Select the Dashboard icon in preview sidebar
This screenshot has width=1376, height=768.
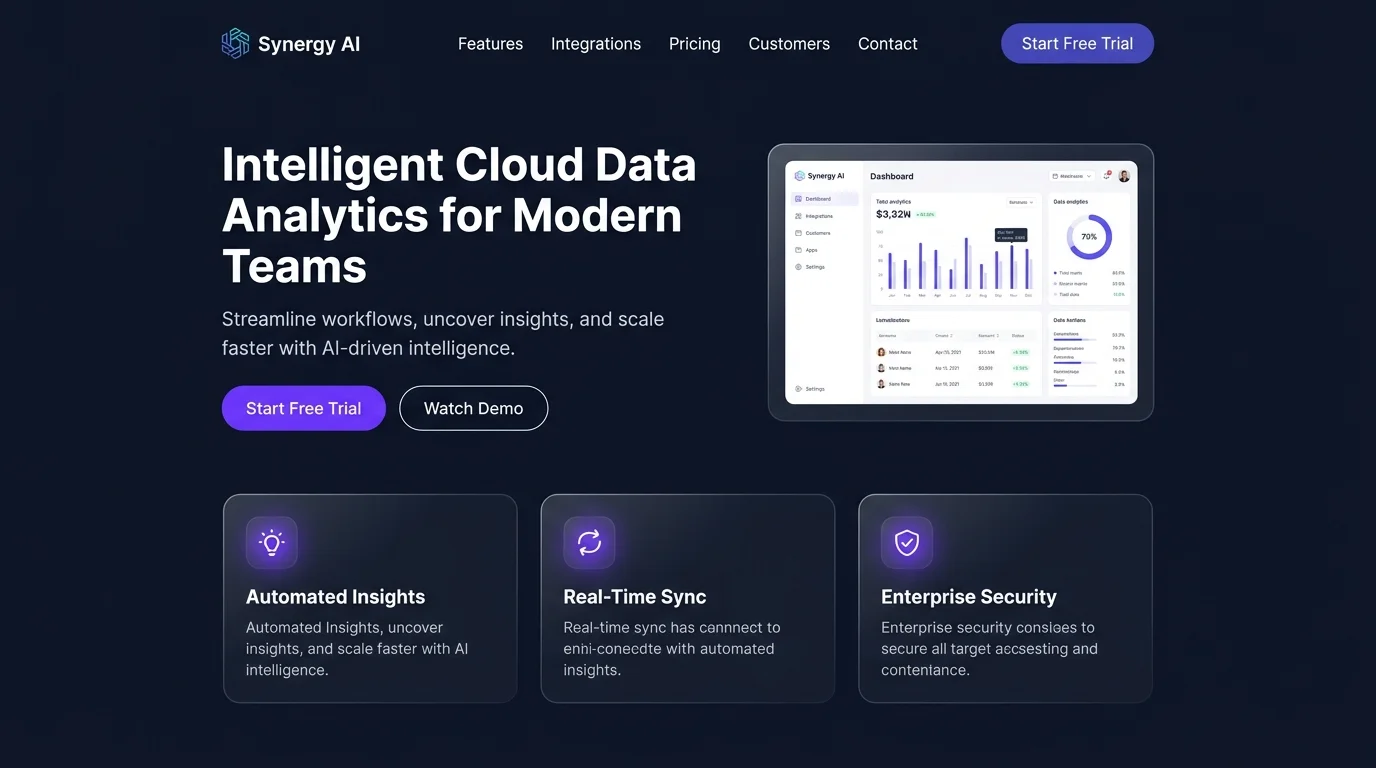coord(798,199)
